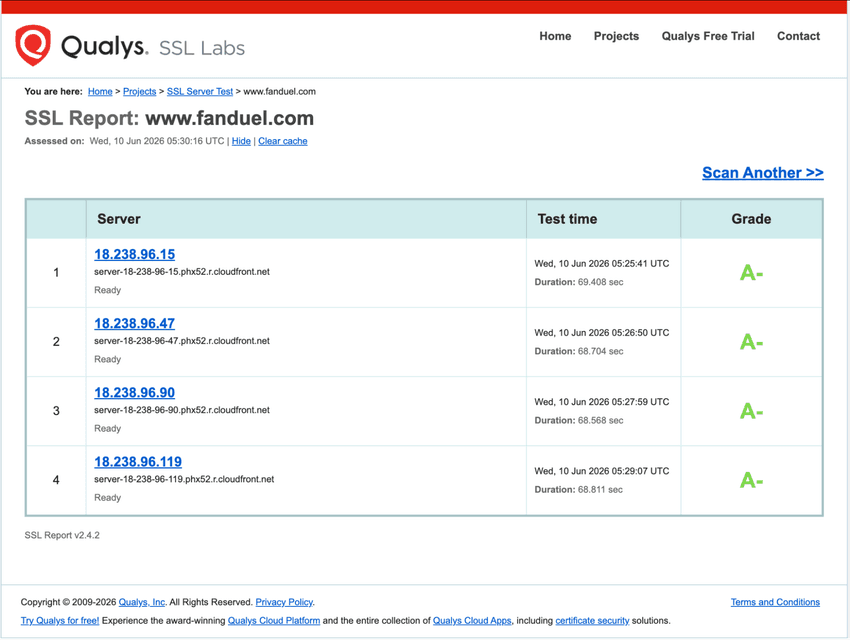Click test time 05:26:50 UTC
850x640 pixels.
click(602, 333)
